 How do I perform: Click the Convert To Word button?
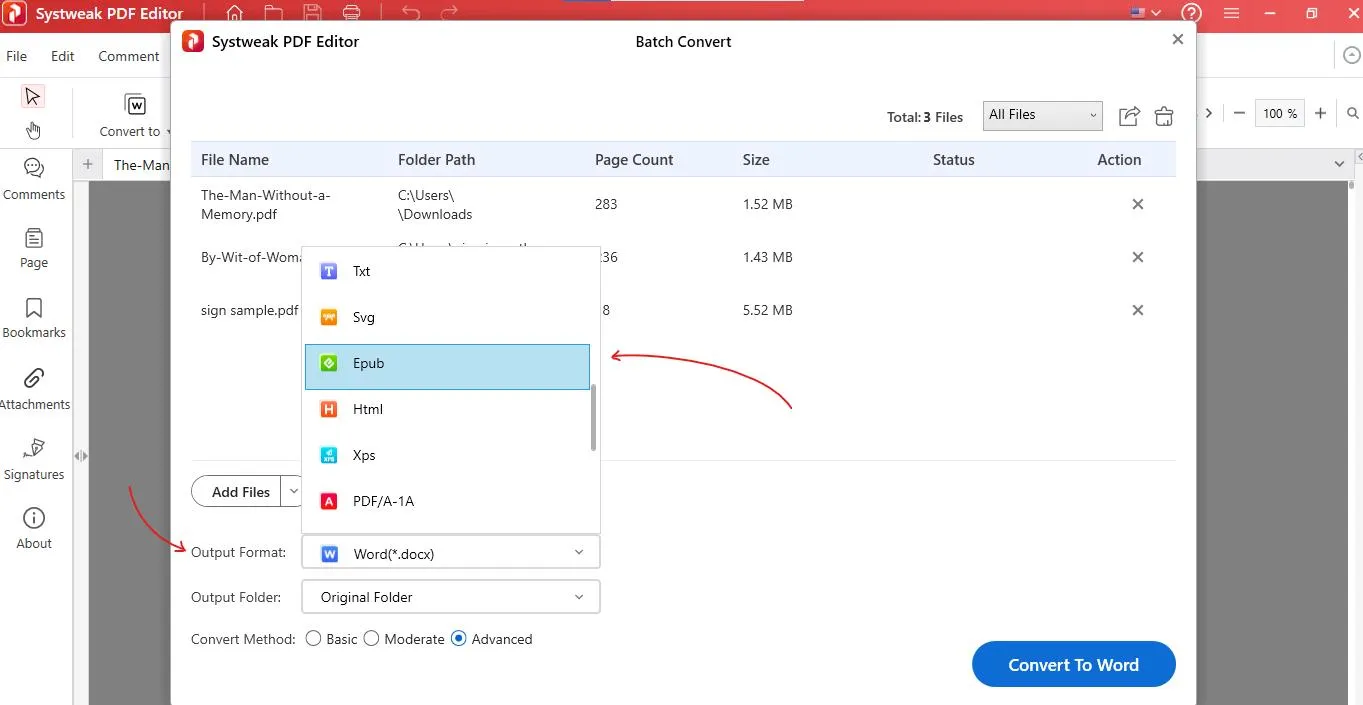click(1073, 665)
